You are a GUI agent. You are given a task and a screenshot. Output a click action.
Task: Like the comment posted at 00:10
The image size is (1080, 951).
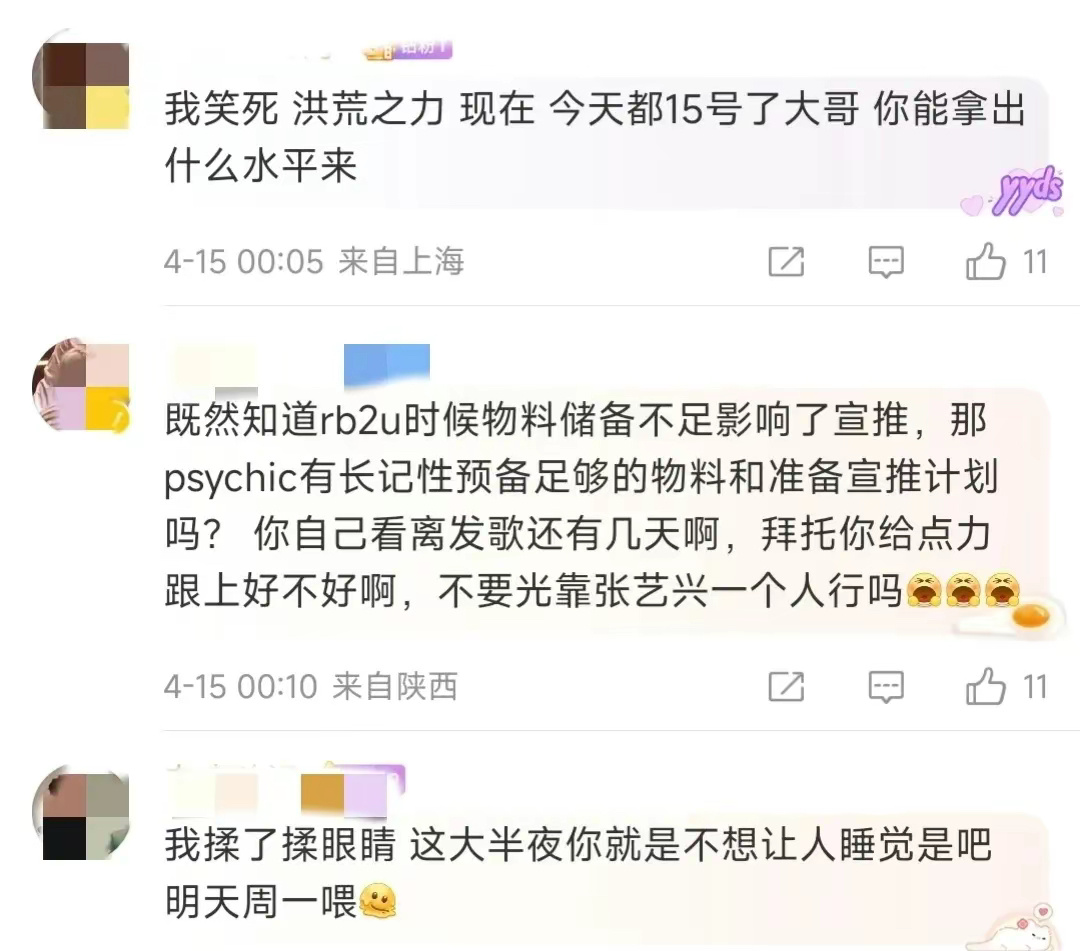(986, 686)
